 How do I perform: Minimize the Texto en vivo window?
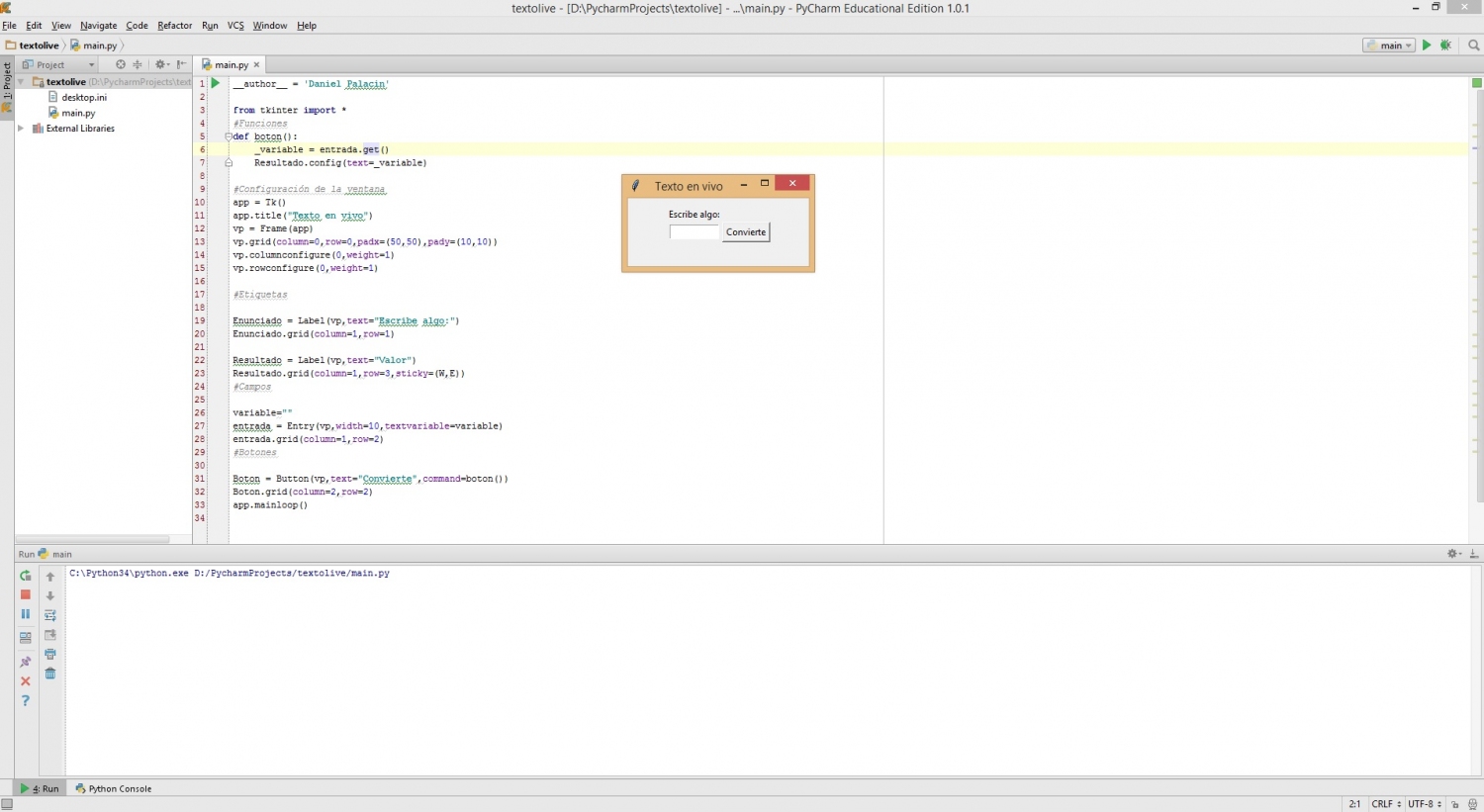tap(743, 184)
